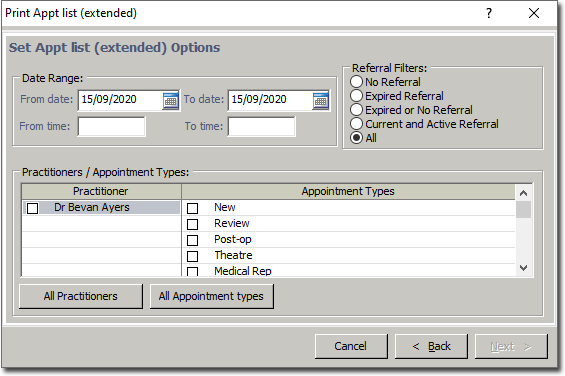Screen dimensions: 565x376
Task: Enable the Review appointment type checkbox
Action: 192,224
